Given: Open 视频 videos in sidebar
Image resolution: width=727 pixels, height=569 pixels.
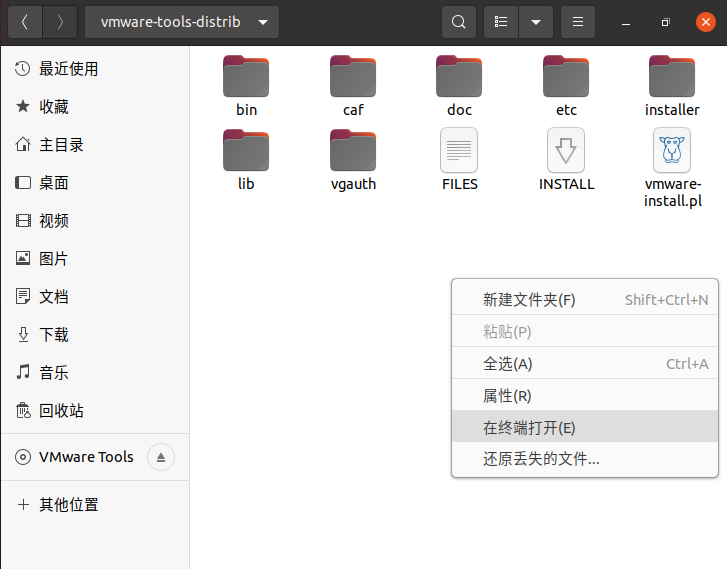Looking at the screenshot, I should tap(95, 221).
